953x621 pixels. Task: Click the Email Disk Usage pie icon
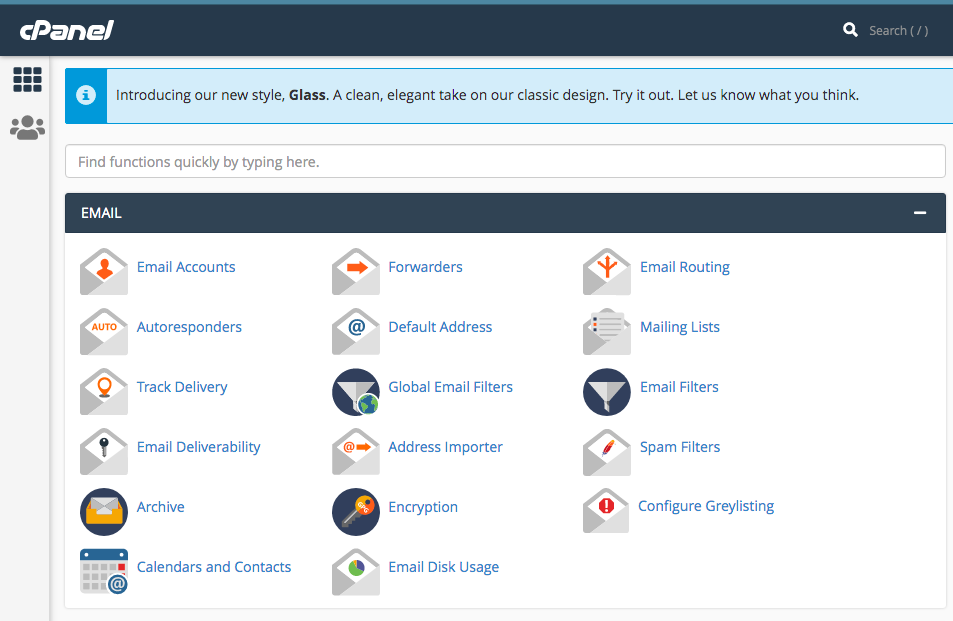[356, 572]
